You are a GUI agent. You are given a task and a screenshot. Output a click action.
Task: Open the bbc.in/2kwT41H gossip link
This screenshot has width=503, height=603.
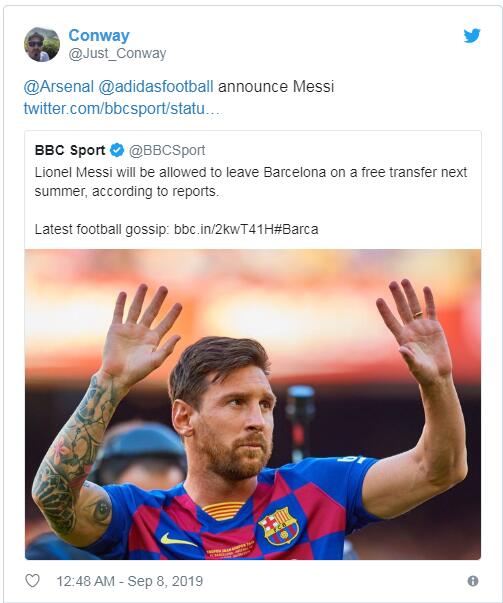pos(223,229)
